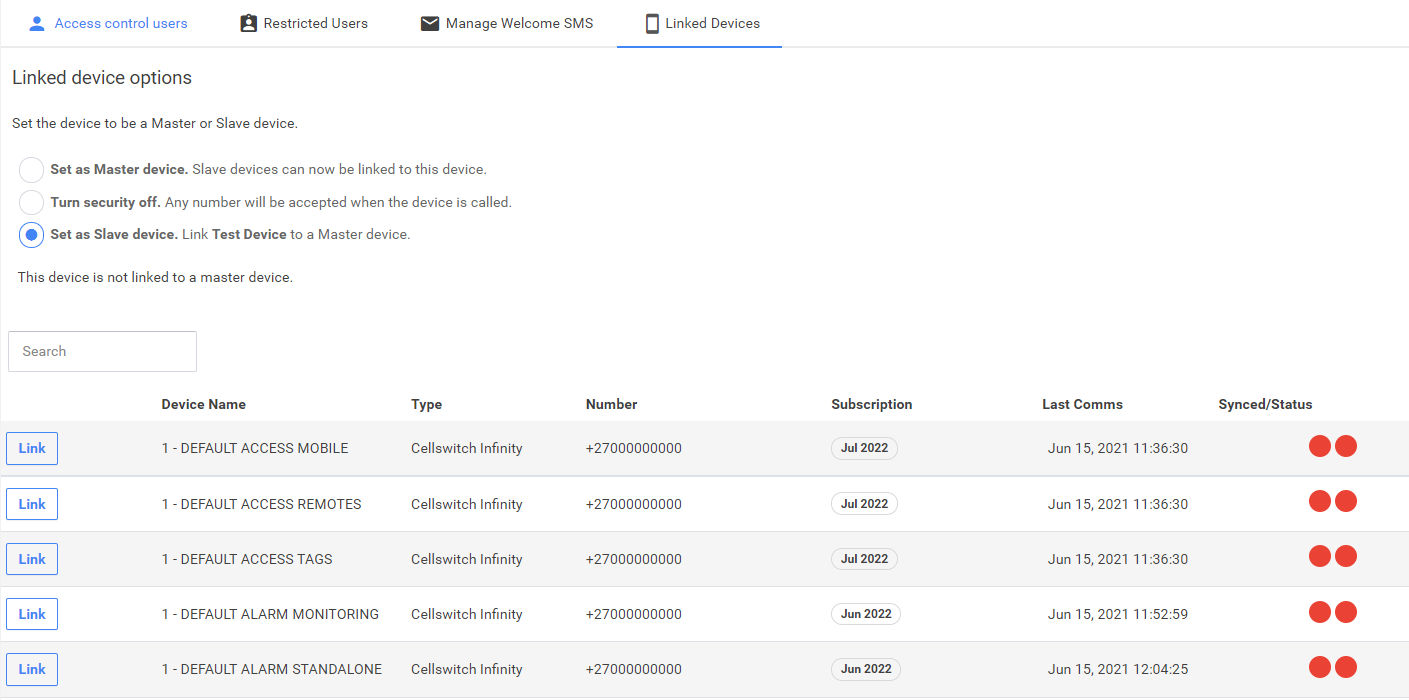Screen dimensions: 1409x700
Task: Select the Set as Slave device radio
Action: 32,235
